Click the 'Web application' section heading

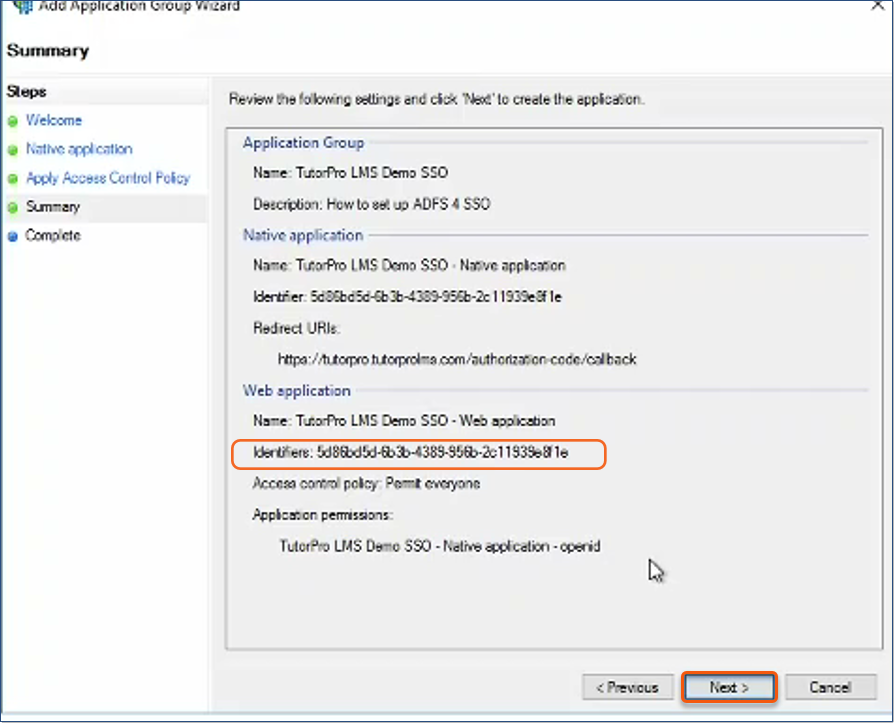[x=297, y=391]
